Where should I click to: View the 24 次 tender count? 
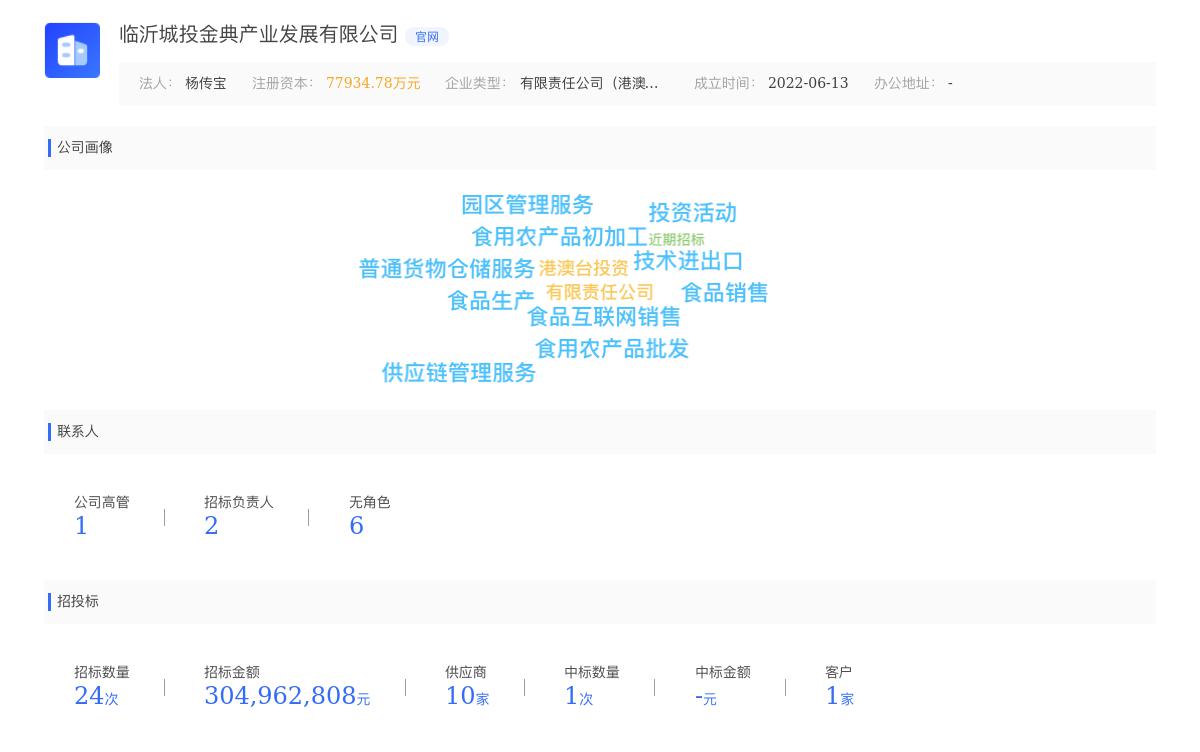pos(95,696)
